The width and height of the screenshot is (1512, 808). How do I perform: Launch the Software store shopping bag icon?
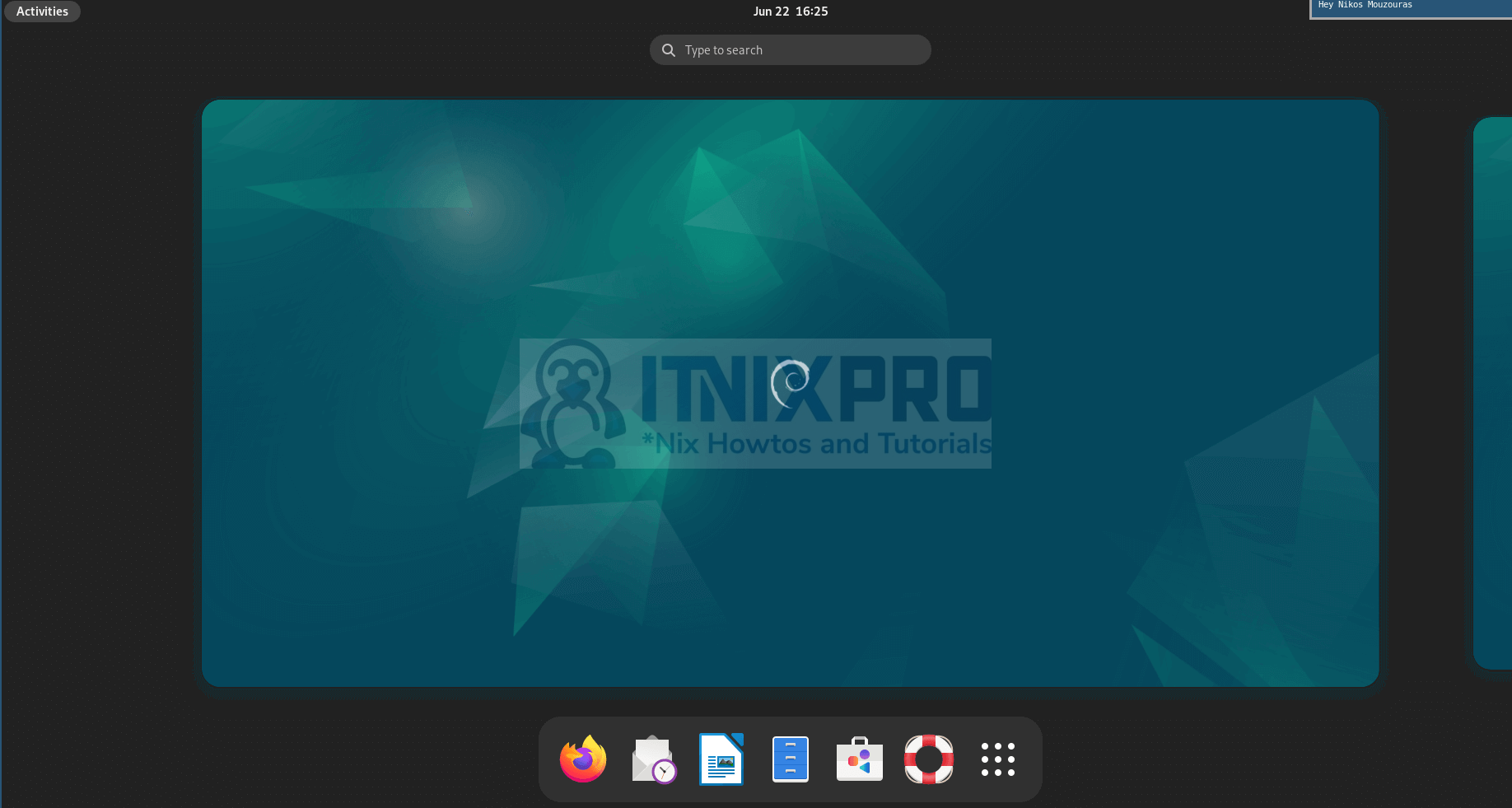[x=859, y=759]
